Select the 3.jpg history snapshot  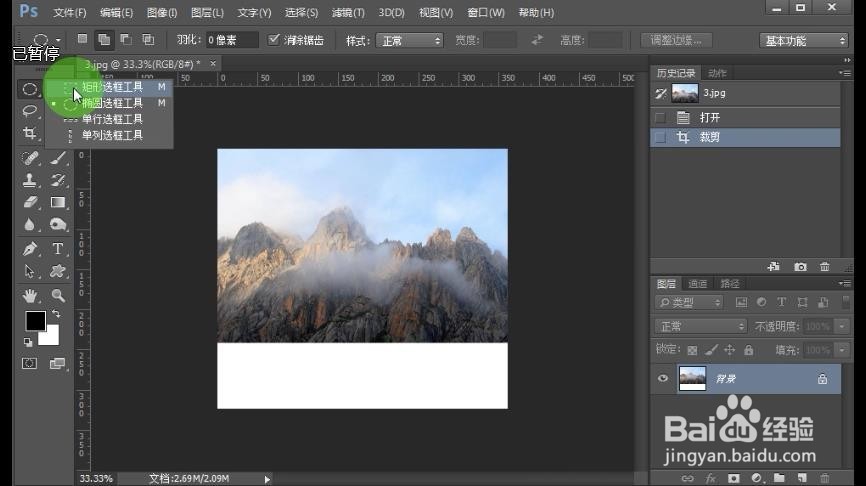[x=745, y=93]
